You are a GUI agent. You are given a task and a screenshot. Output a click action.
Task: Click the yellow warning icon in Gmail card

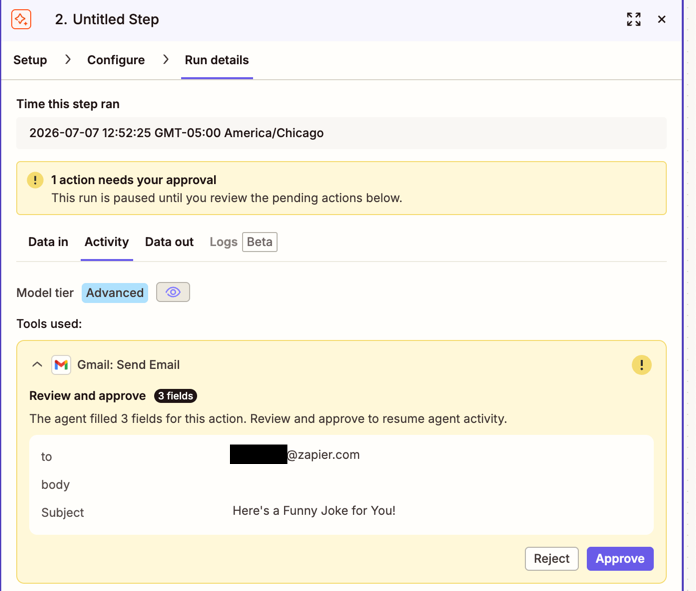(641, 365)
